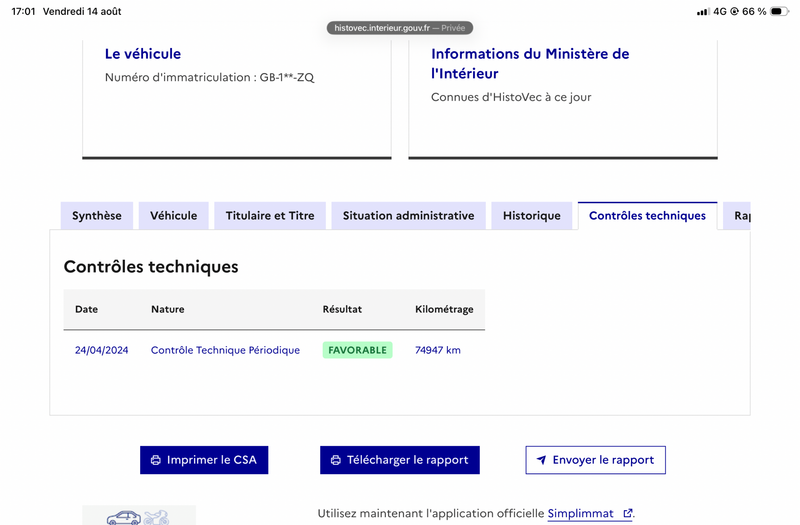Select the Contrôle Technique Périodique cell
This screenshot has width=800, height=525.
tap(226, 350)
